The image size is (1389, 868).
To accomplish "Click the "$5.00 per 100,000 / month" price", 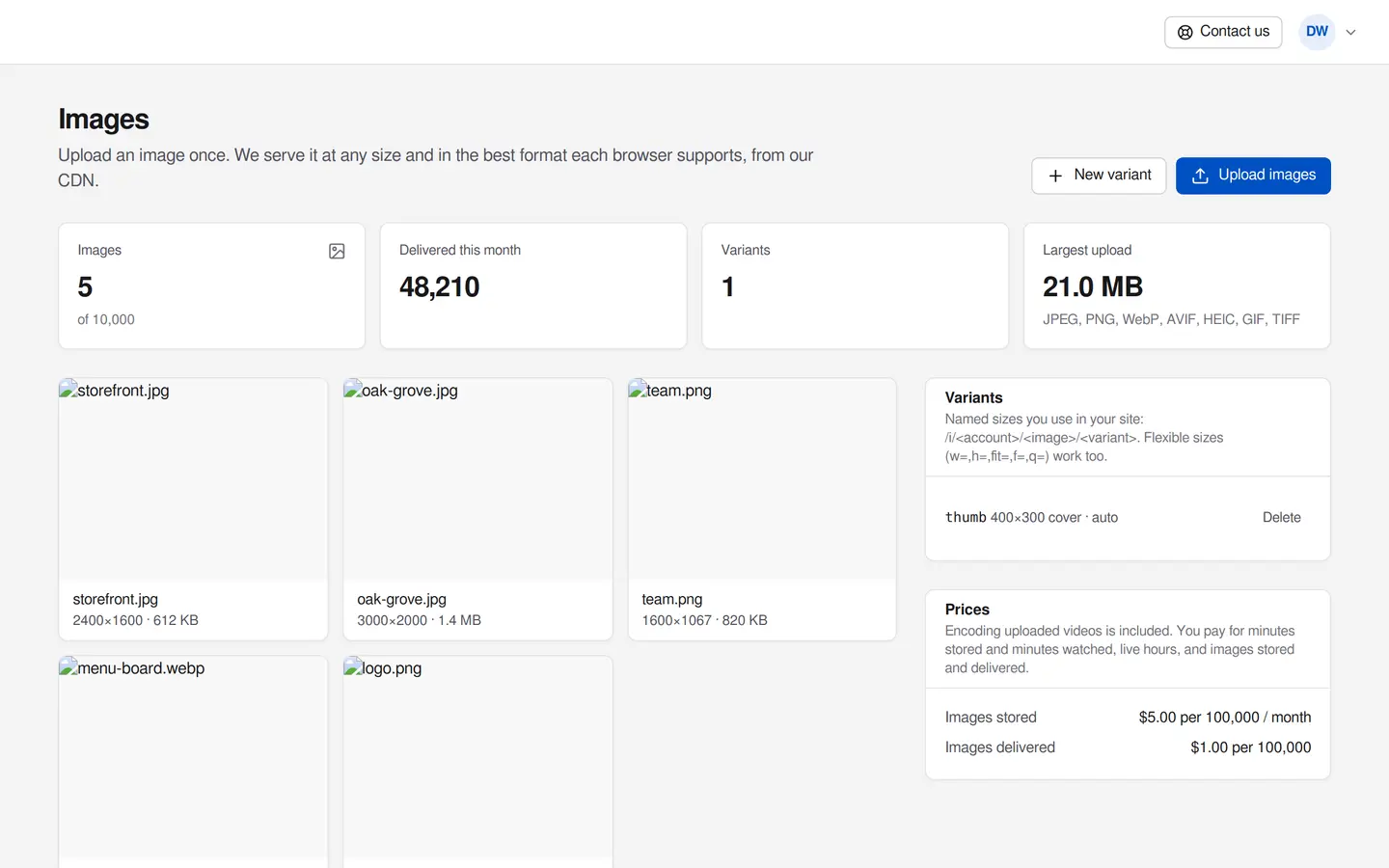I will coord(1225,718).
